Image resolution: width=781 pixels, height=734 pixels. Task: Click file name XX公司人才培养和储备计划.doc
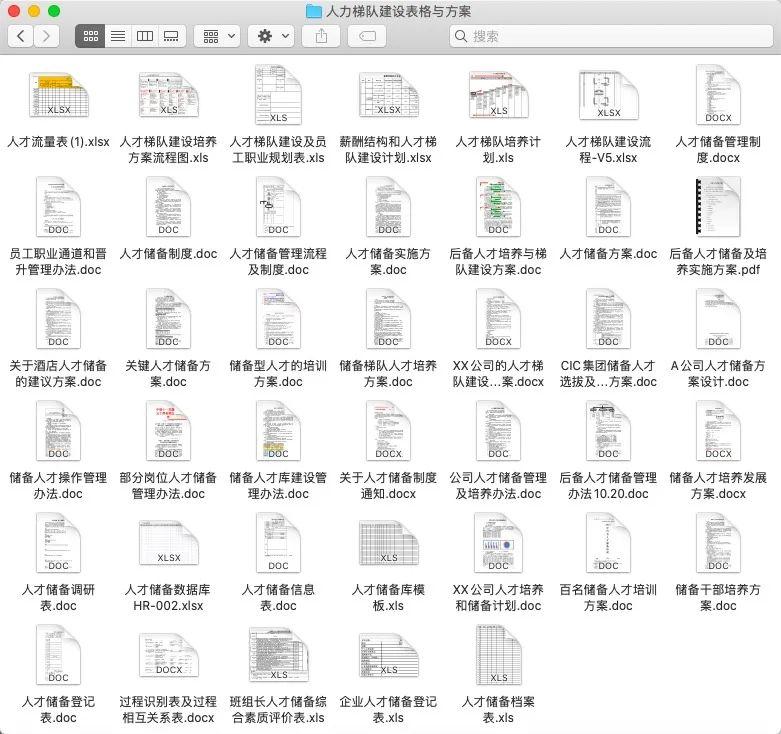pos(498,598)
